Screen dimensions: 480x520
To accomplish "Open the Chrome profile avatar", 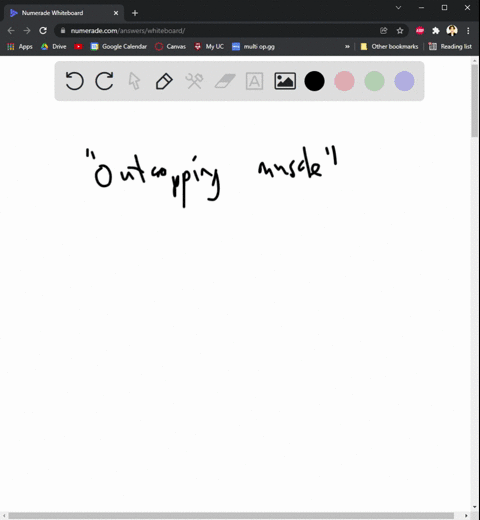I will [x=452, y=31].
